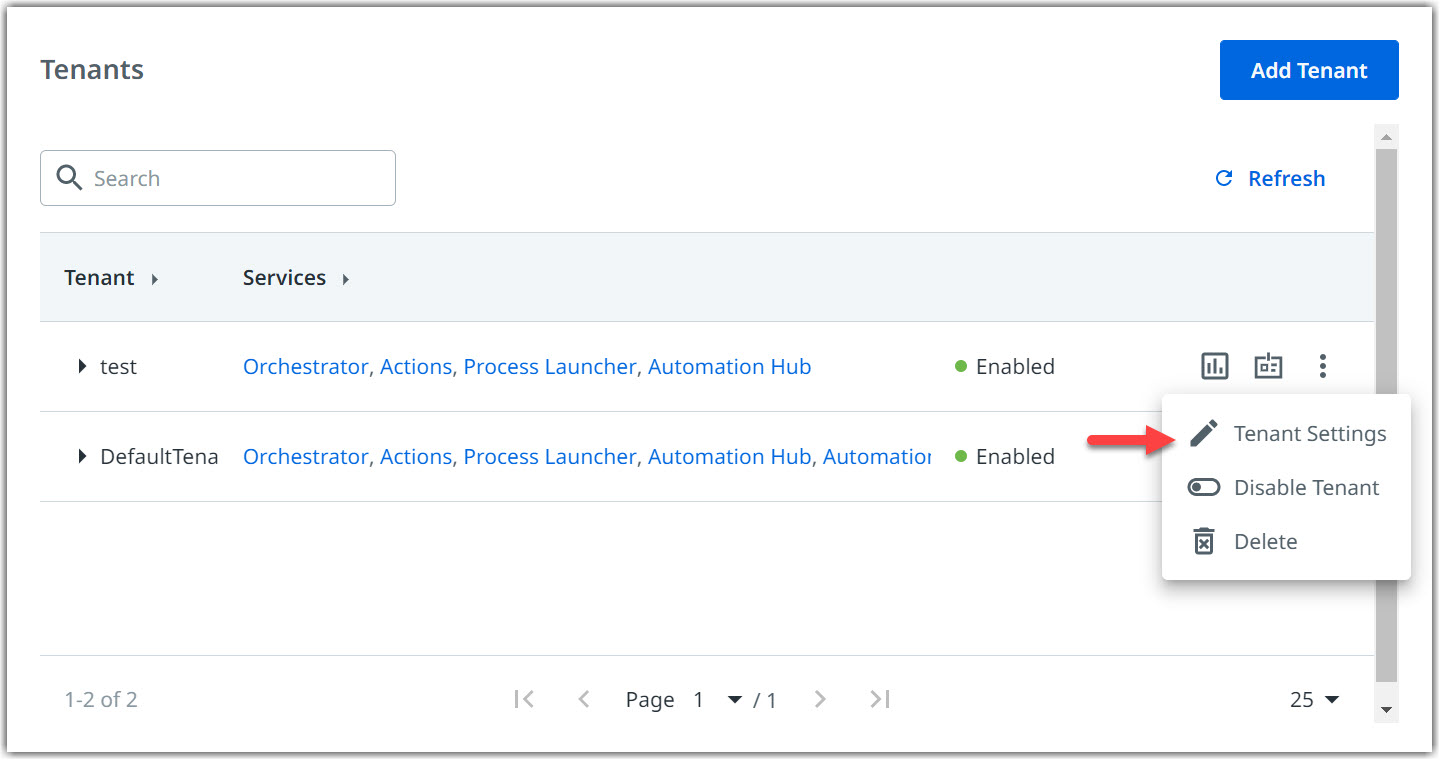Click the circular refresh arrow icon

click(1223, 178)
